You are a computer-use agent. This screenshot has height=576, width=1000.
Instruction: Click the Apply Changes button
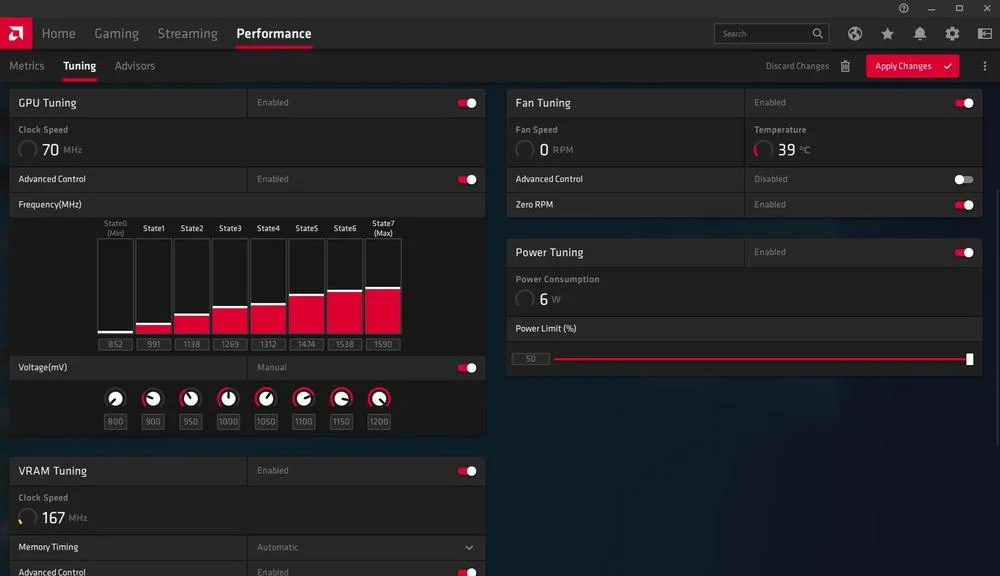[x=912, y=66]
